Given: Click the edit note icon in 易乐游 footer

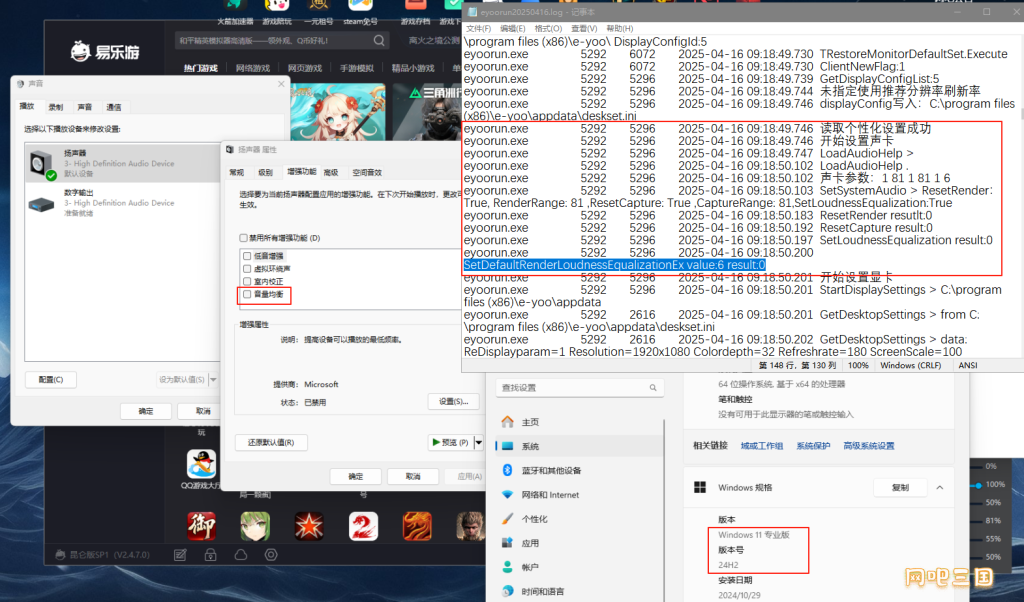Looking at the screenshot, I should coord(180,555).
